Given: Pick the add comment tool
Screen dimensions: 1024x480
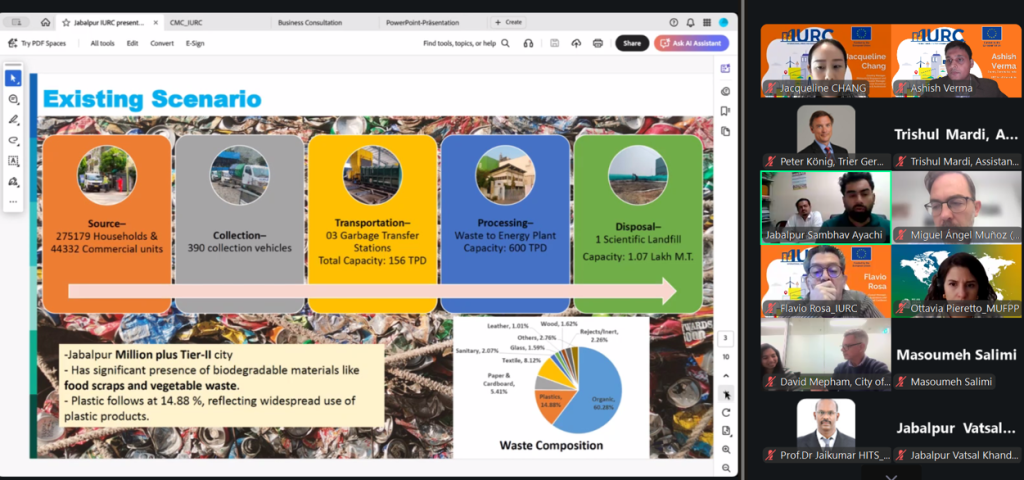Looking at the screenshot, I should pos(13,99).
